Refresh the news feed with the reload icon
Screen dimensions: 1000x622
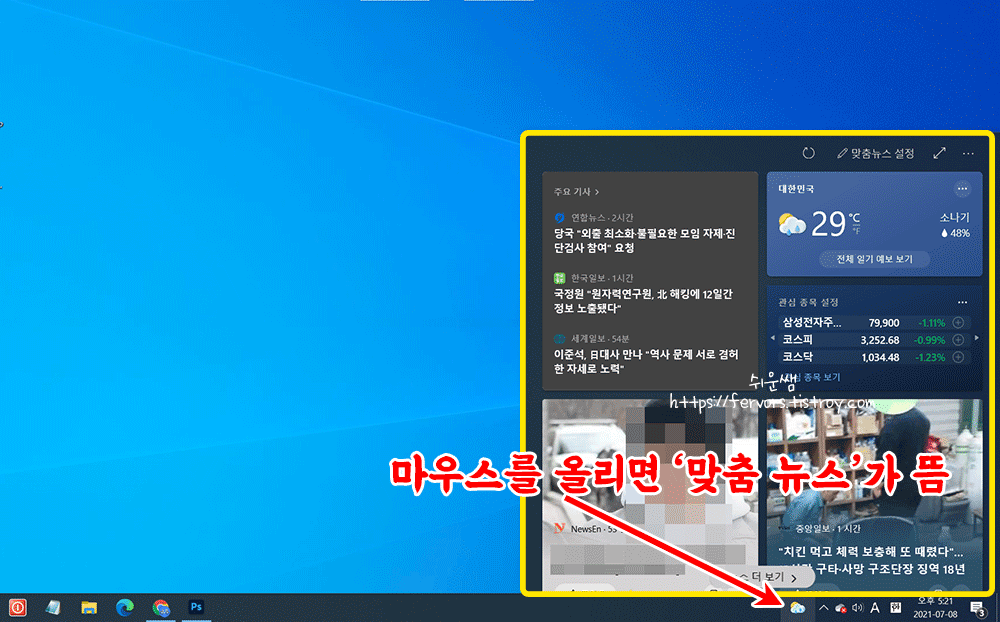808,153
